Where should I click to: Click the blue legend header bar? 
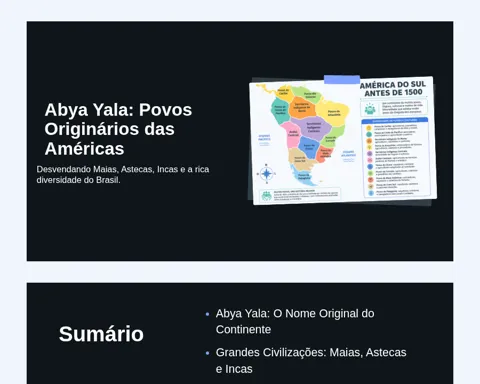pyautogui.click(x=395, y=120)
